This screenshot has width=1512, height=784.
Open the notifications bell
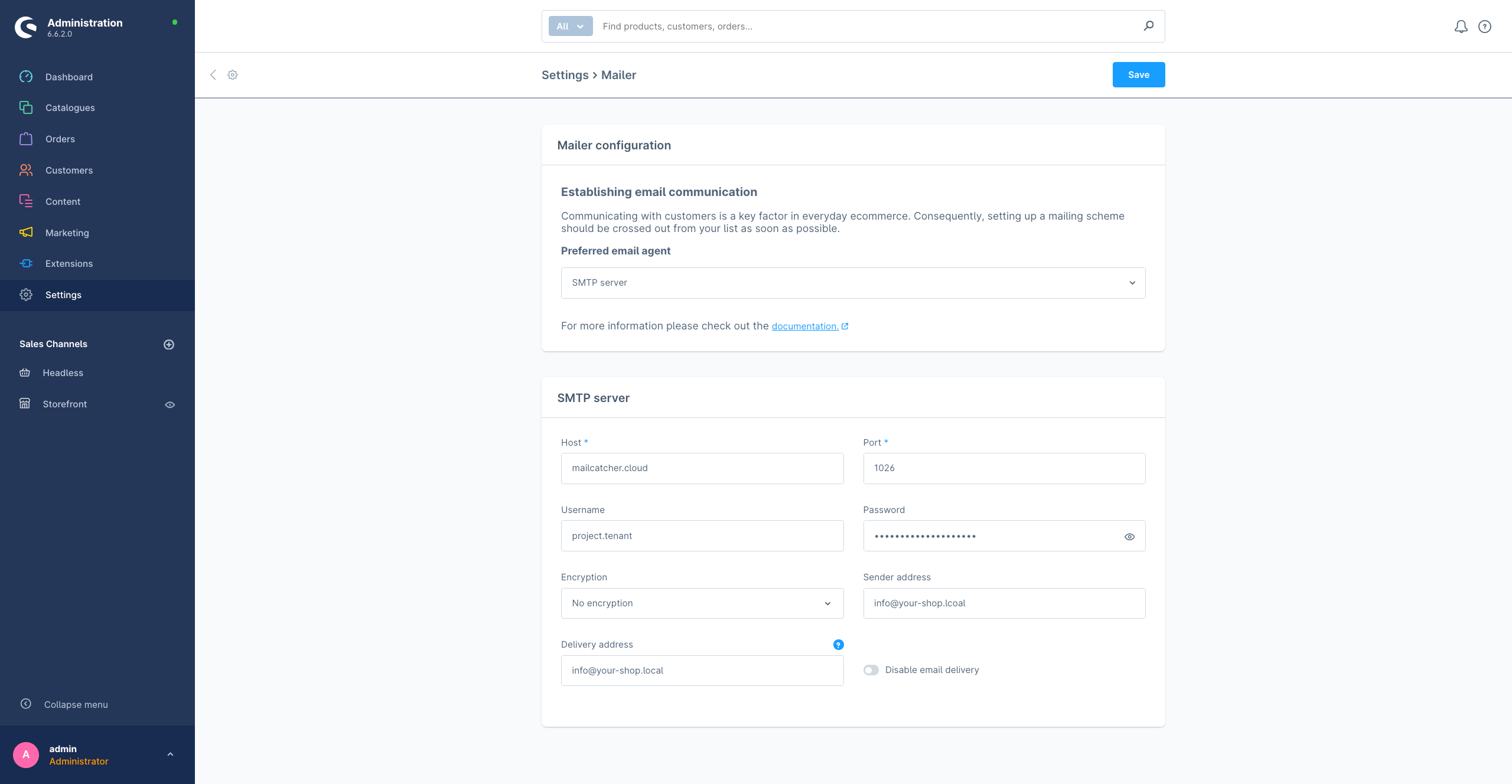(1461, 26)
